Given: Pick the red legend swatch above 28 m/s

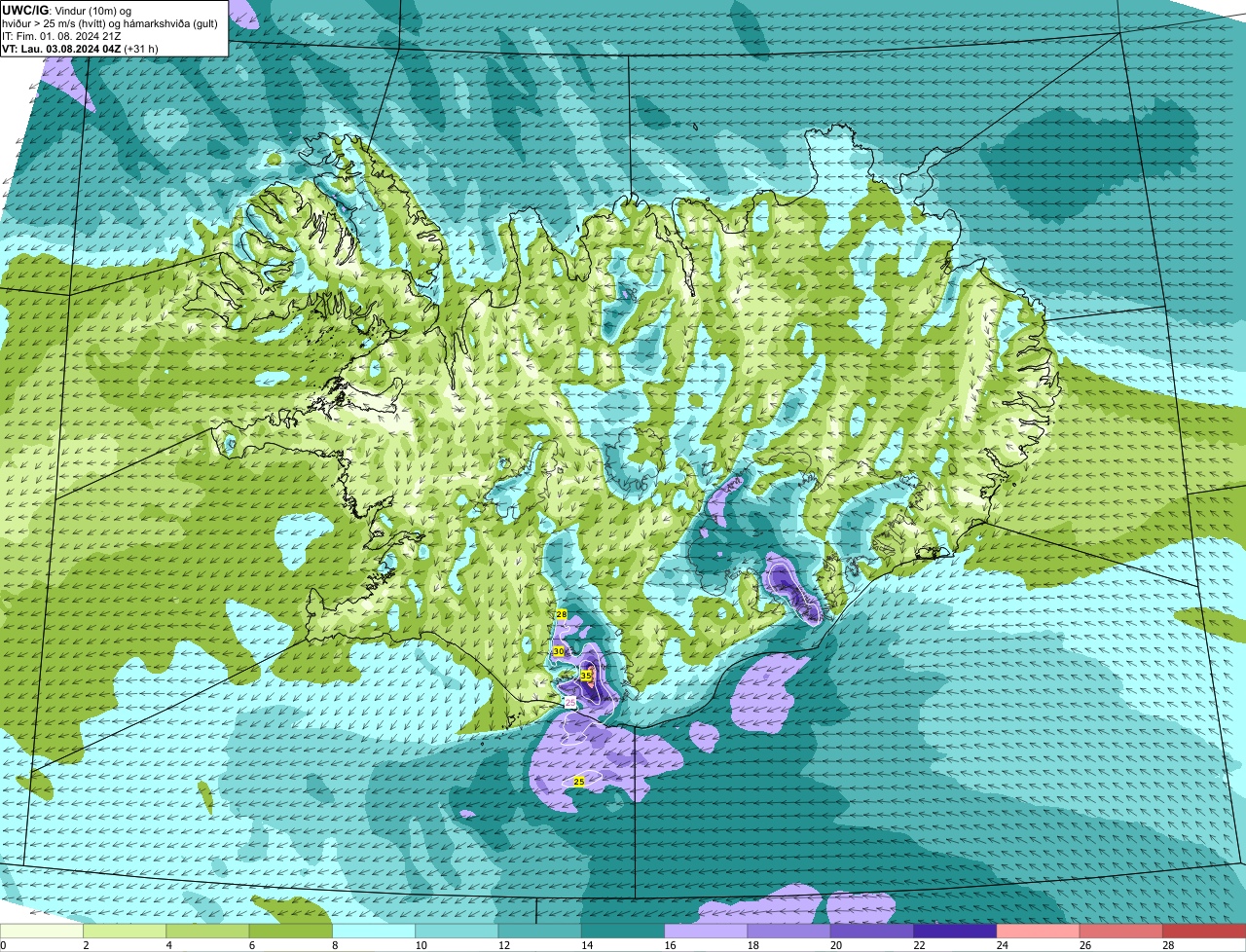Looking at the screenshot, I should [1203, 931].
